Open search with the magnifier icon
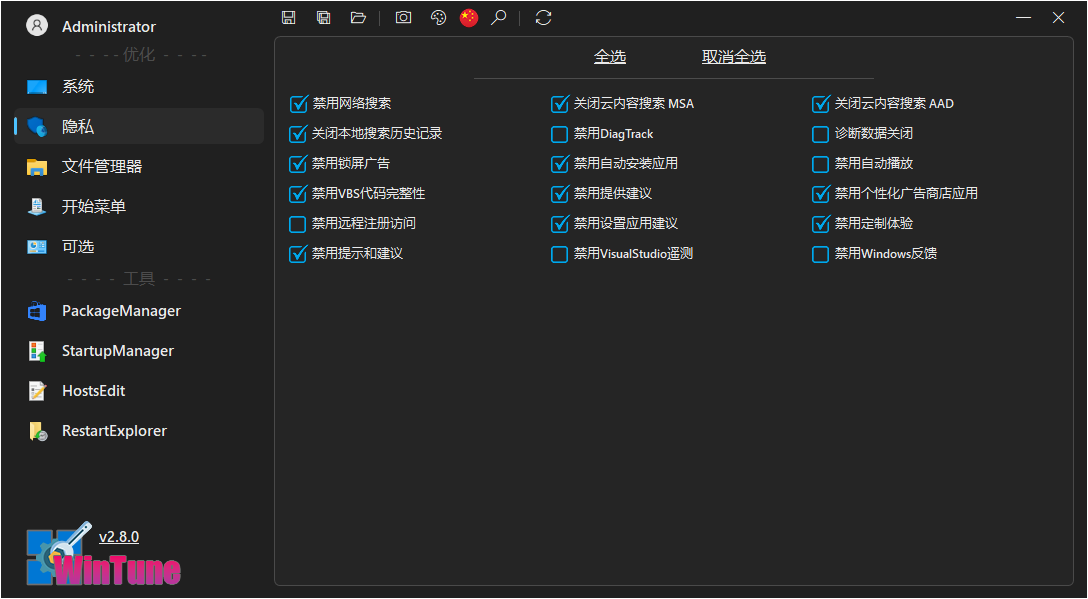This screenshot has height=599, width=1088. 499,17
